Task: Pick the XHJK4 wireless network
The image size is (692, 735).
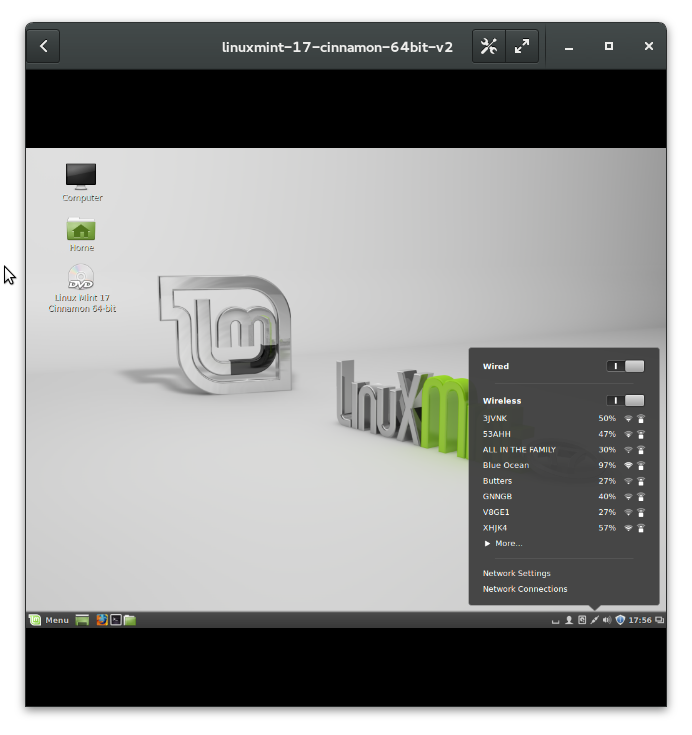Action: 564,528
